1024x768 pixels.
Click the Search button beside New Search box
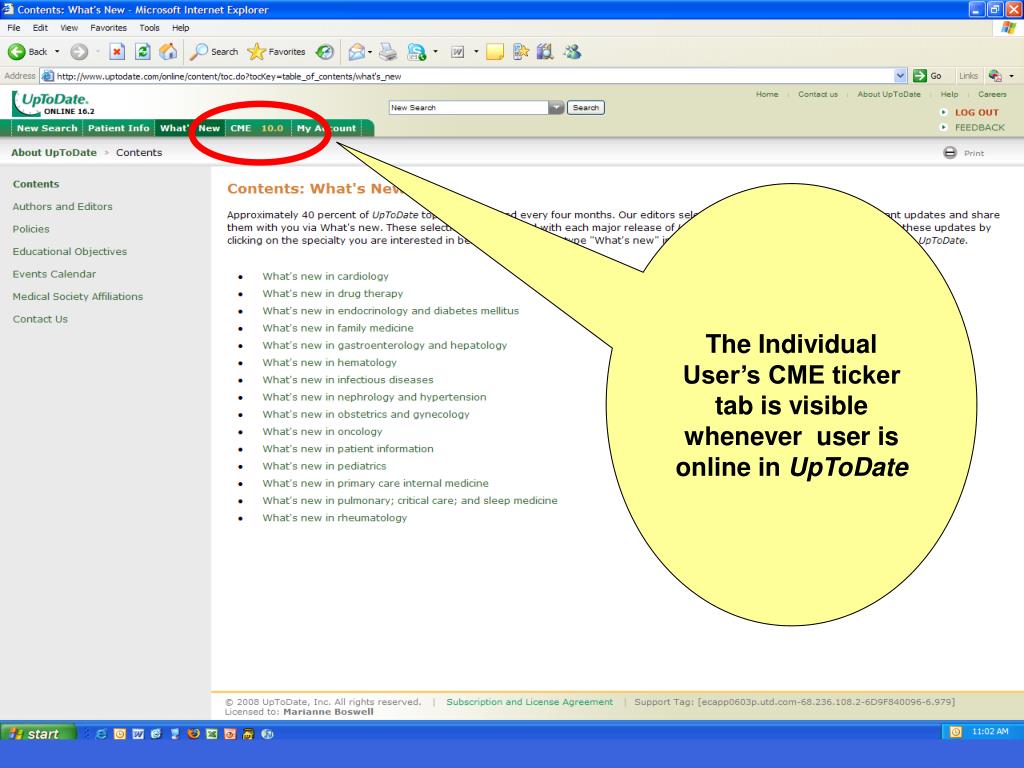(x=586, y=107)
